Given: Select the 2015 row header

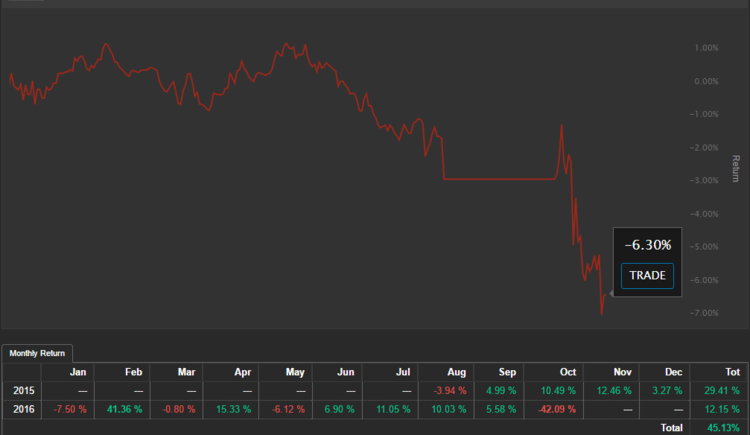Looking at the screenshot, I should [22, 391].
